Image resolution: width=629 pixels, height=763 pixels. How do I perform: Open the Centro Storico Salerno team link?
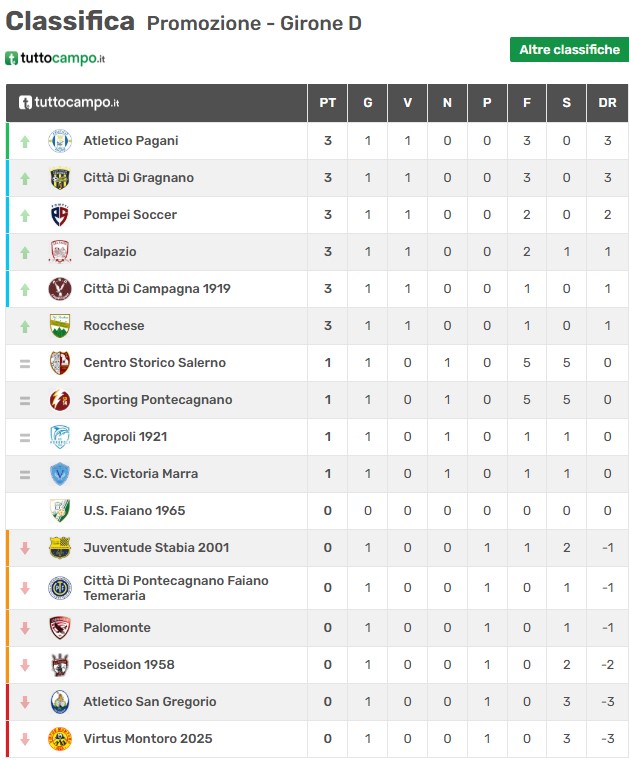[x=154, y=363]
